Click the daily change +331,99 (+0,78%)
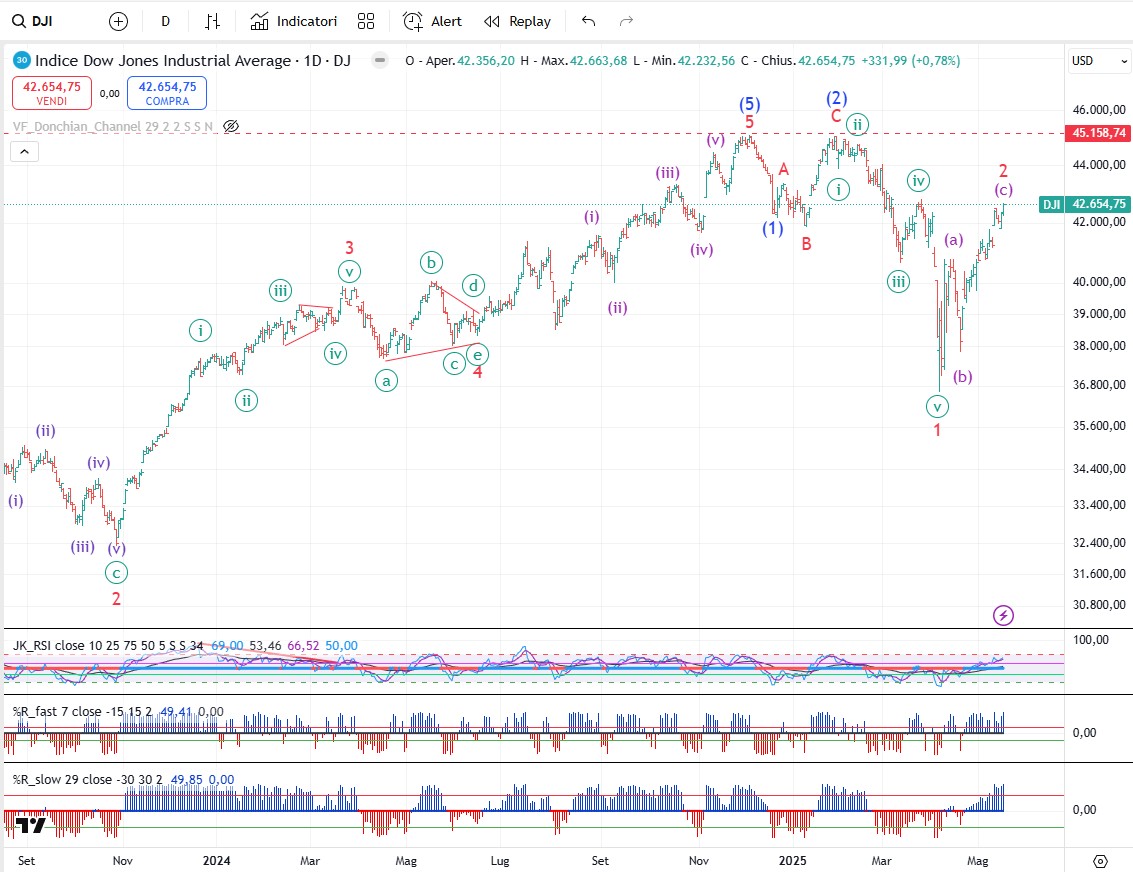 [x=910, y=61]
